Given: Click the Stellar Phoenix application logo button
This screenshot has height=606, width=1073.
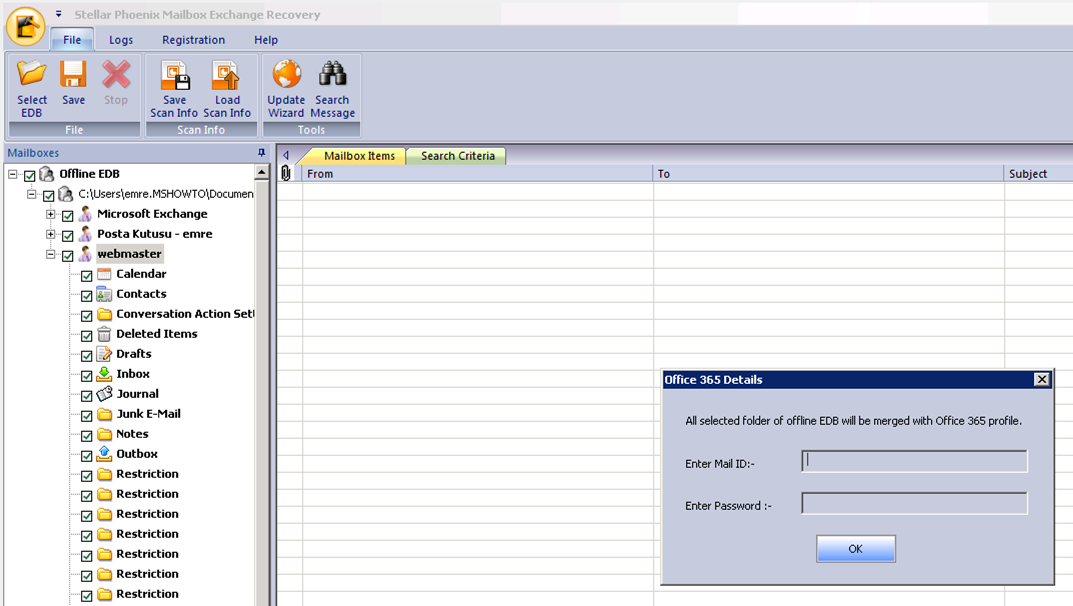Looking at the screenshot, I should coord(26,26).
